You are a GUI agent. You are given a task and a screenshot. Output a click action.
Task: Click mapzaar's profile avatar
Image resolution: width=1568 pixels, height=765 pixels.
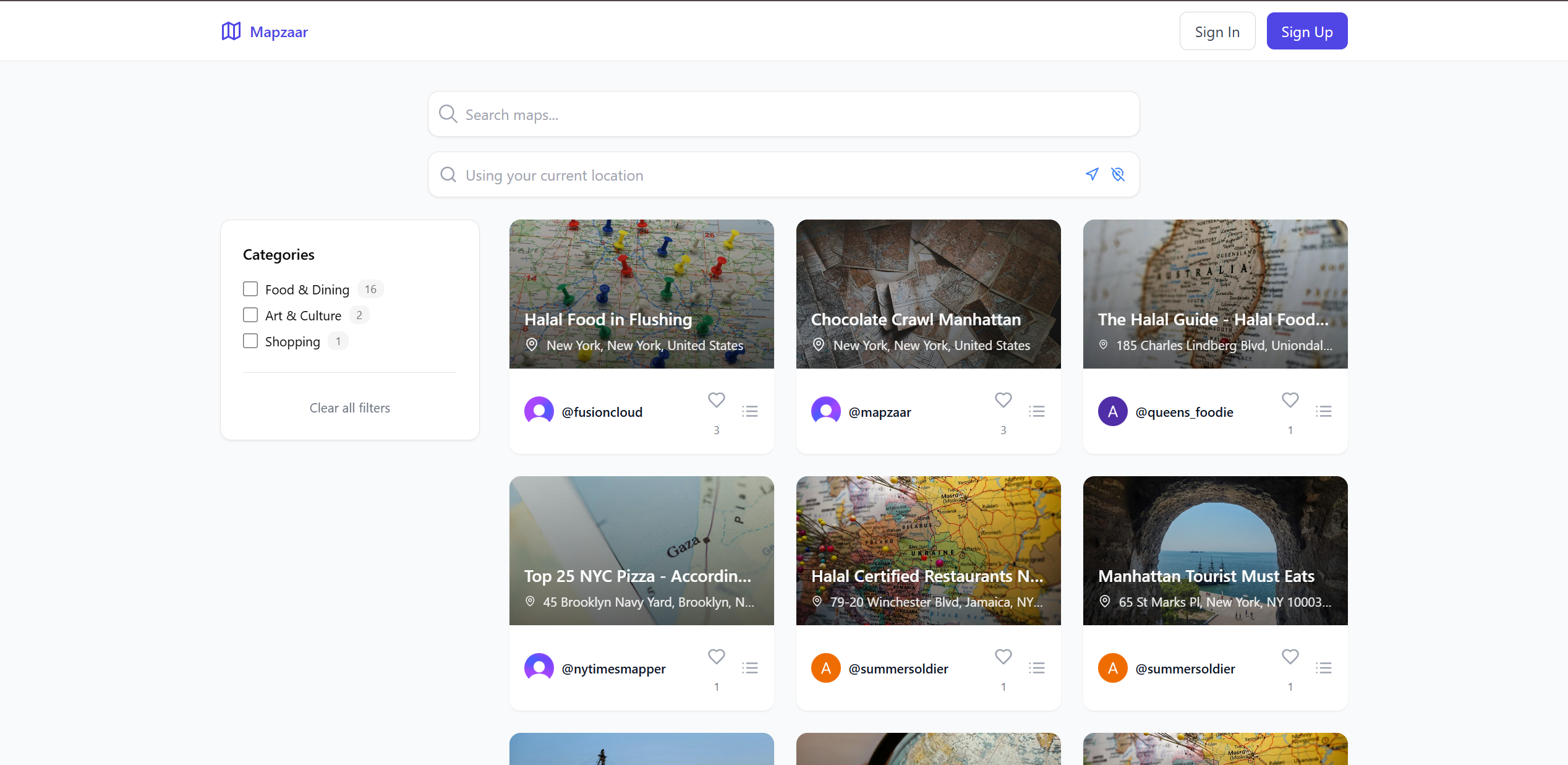(x=826, y=411)
